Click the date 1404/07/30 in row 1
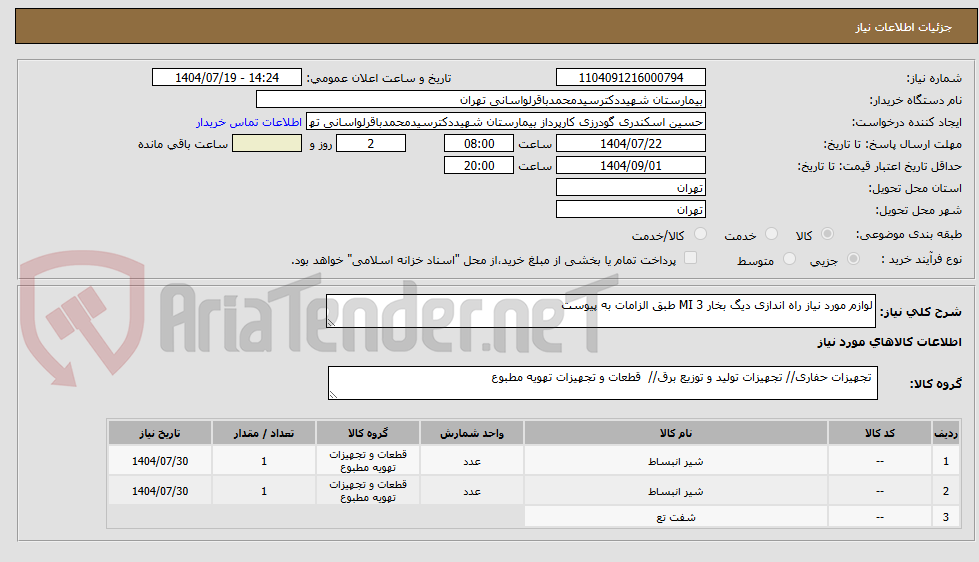The height and width of the screenshot is (562, 979). click(x=160, y=461)
